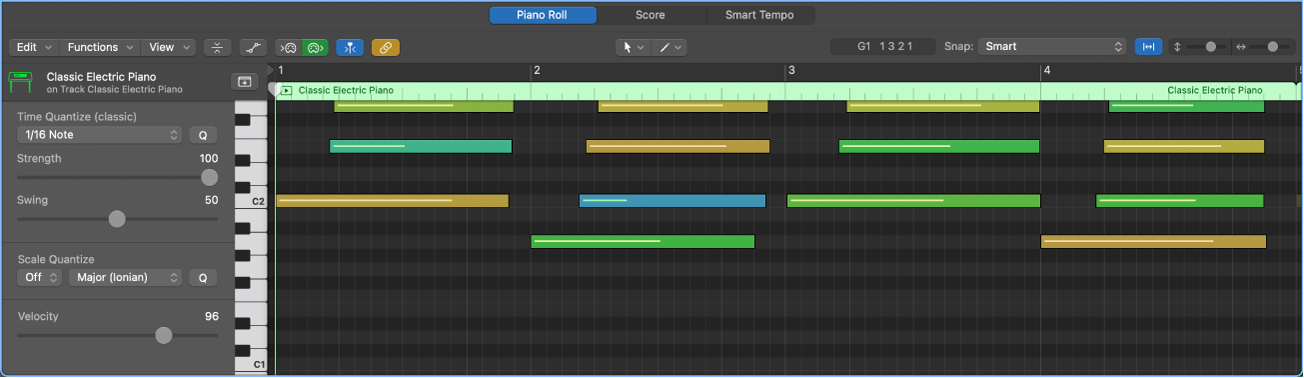Viewport: 1304px width, 378px height.
Task: Select the blue note in bar 2
Action: 672,201
